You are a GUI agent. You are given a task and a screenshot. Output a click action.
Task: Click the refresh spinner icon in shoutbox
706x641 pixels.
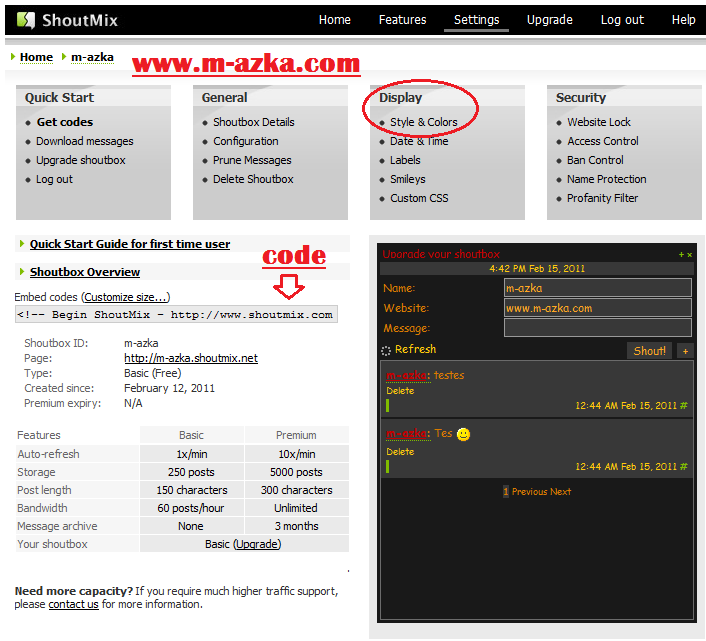coord(386,350)
